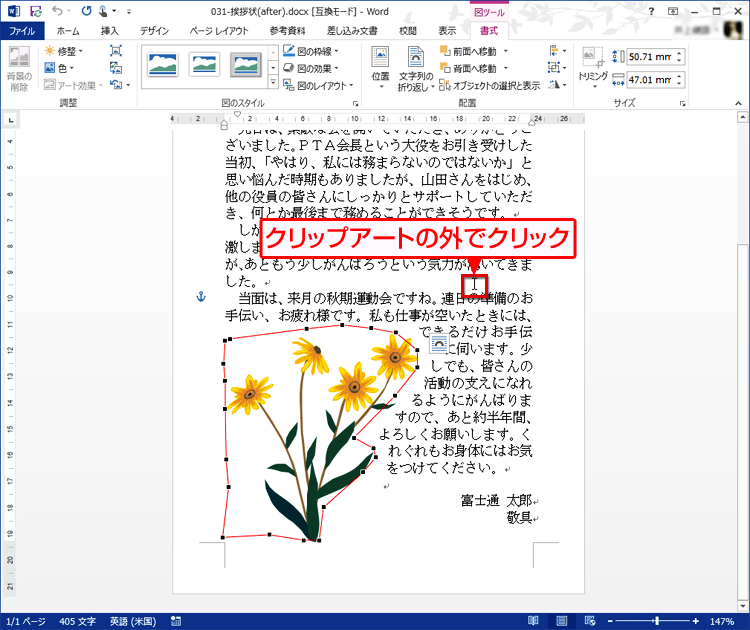Click the Reset Picture icon

tap(116, 85)
